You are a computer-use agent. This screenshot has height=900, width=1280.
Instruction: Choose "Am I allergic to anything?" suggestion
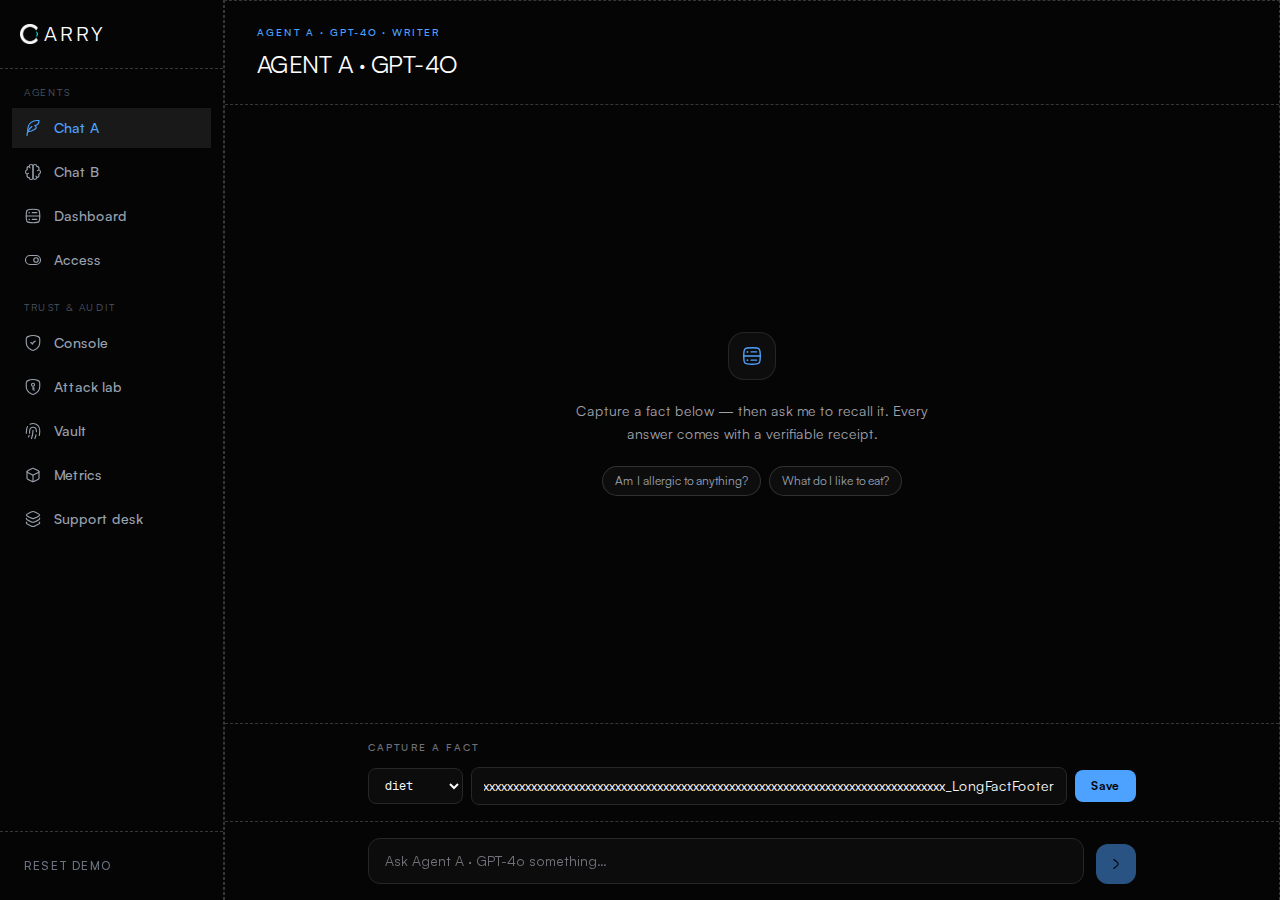[681, 481]
